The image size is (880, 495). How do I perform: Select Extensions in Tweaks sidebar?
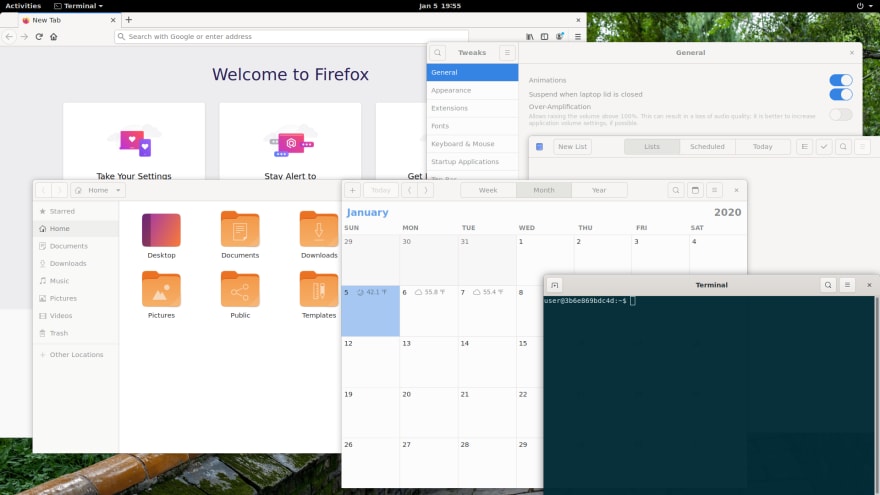472,108
